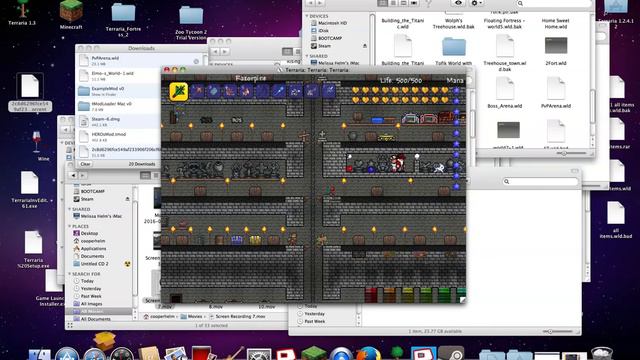Select ExampleMod folder in Downloads list
This screenshot has height=360, width=640.
(119, 91)
